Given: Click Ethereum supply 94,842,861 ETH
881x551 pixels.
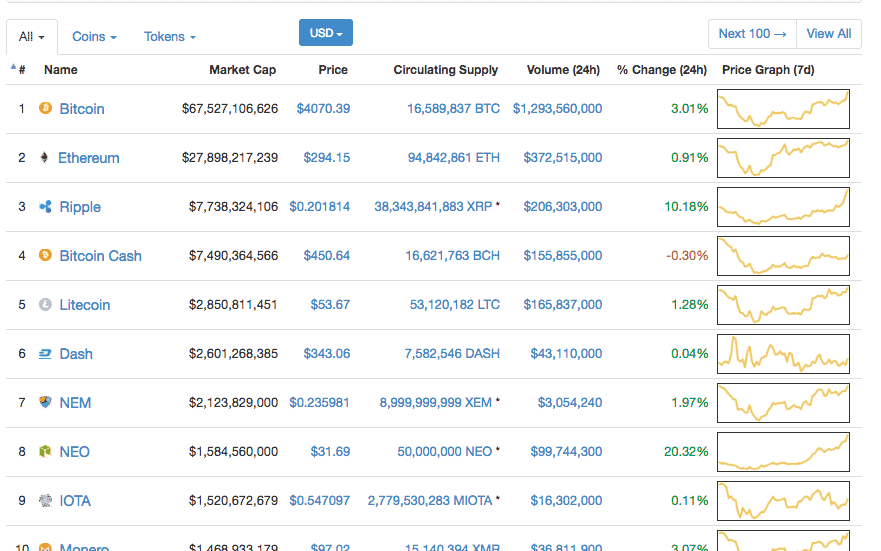Looking at the screenshot, I should pyautogui.click(x=453, y=157).
